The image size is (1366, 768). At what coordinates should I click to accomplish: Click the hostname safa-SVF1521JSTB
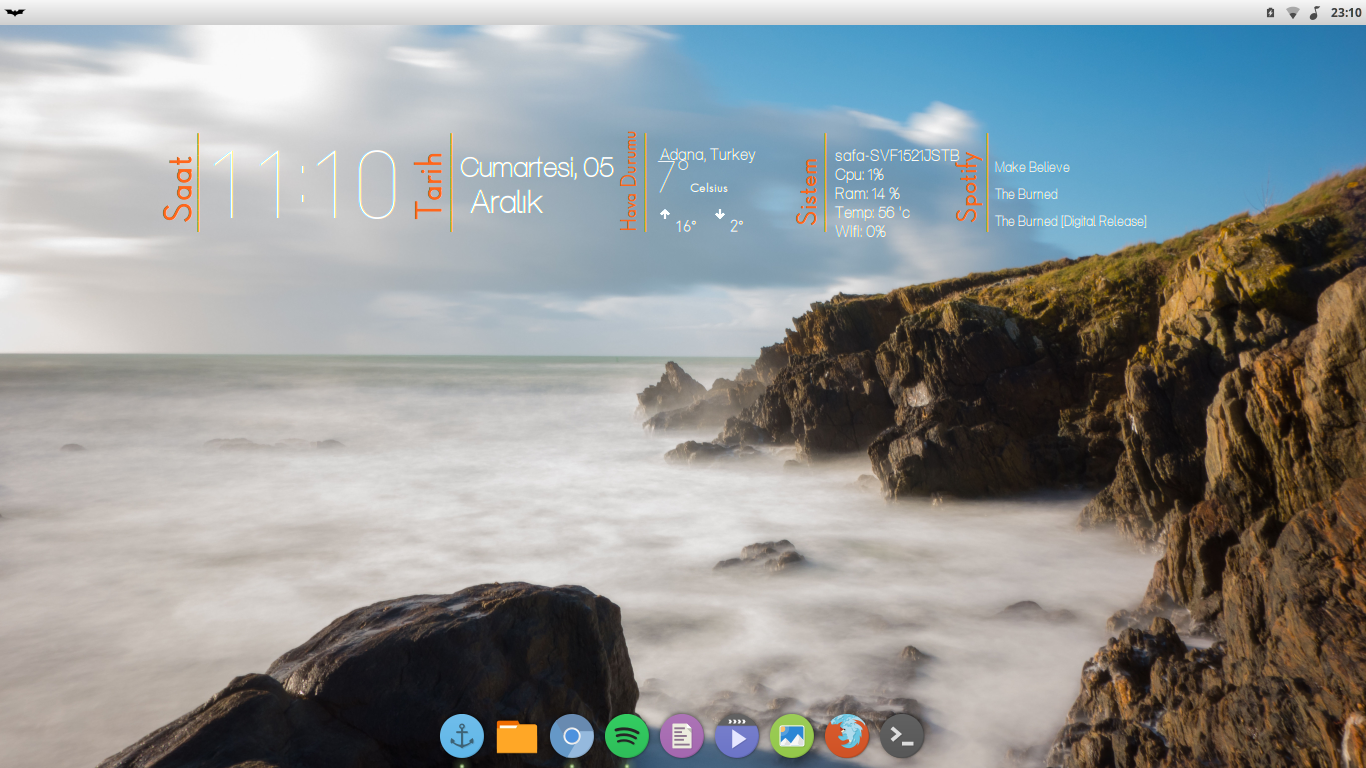tap(897, 156)
